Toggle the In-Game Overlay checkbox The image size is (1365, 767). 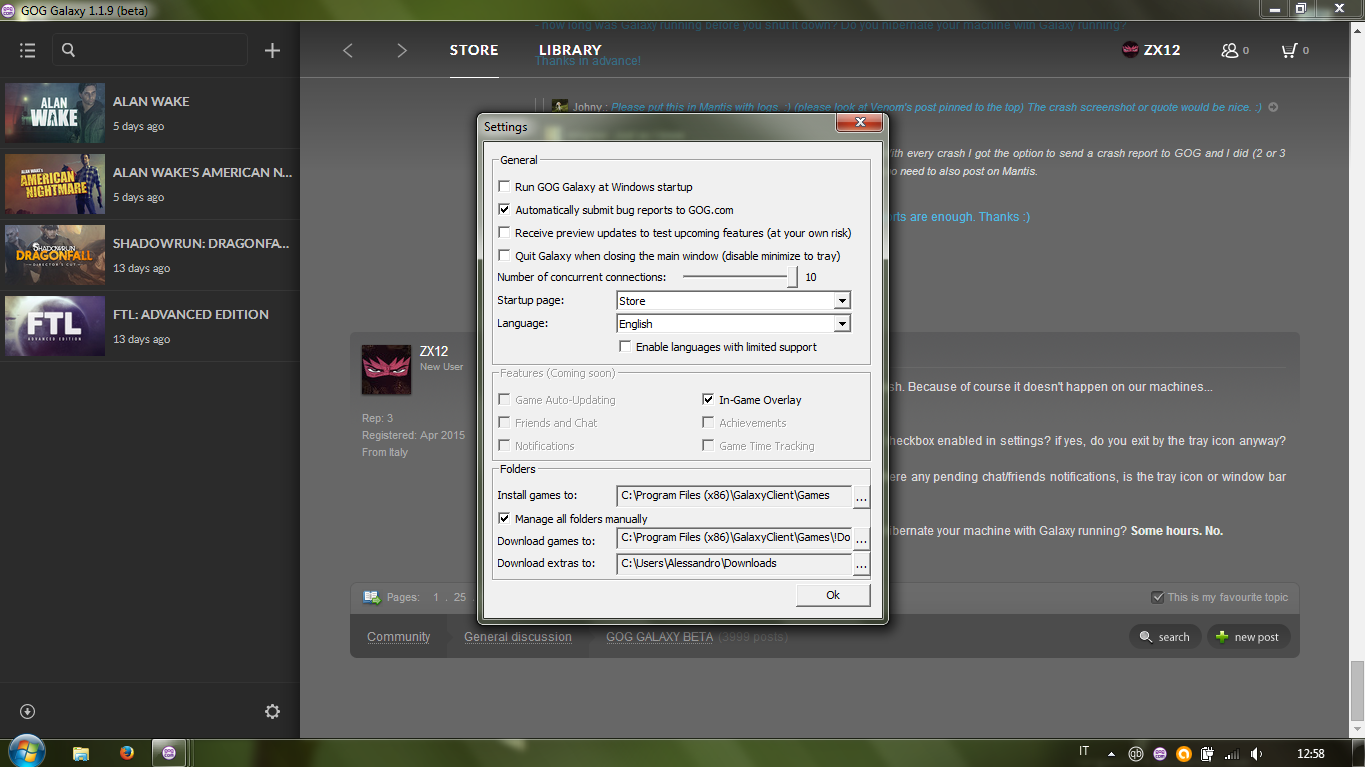(708, 400)
